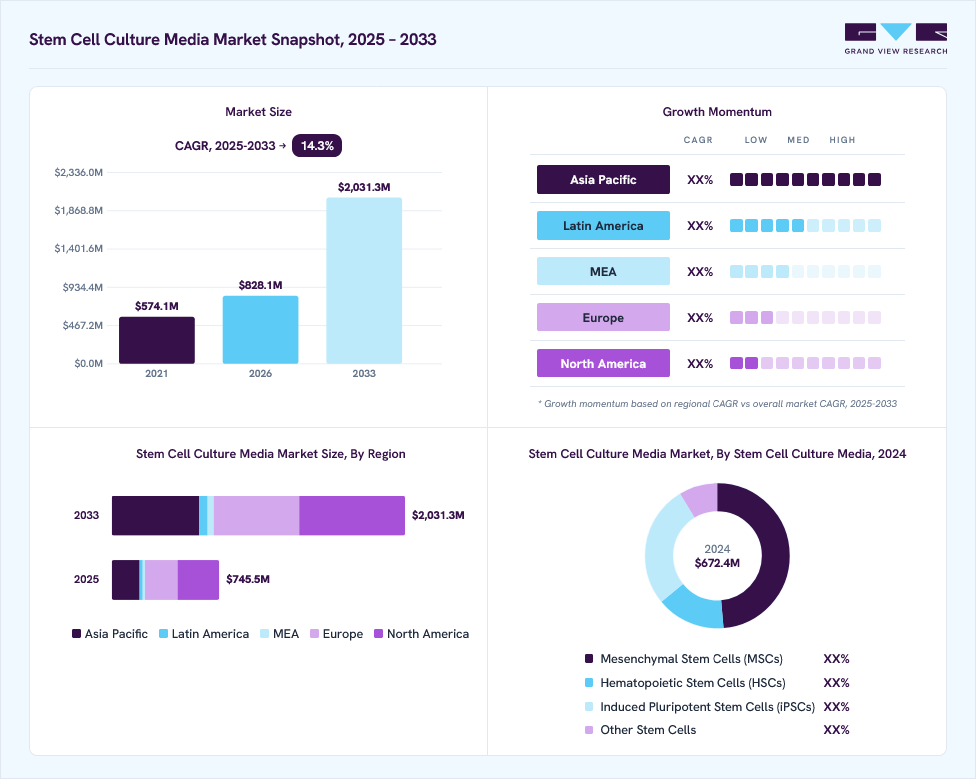Click the Hematopoietic Stem Cells donut segment
976x780 pixels.
(x=695, y=611)
